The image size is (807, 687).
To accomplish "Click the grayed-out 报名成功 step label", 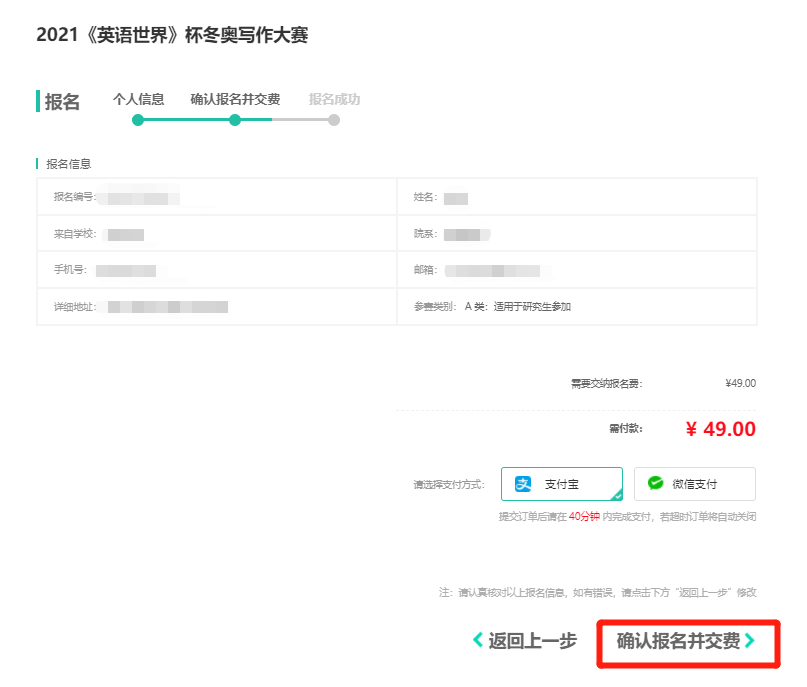I will point(334,99).
